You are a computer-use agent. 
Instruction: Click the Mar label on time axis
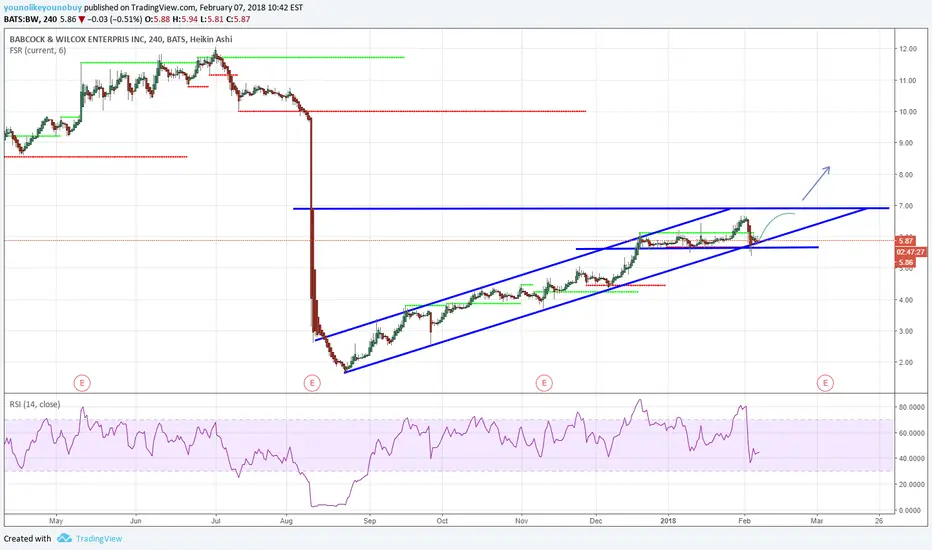(x=817, y=521)
